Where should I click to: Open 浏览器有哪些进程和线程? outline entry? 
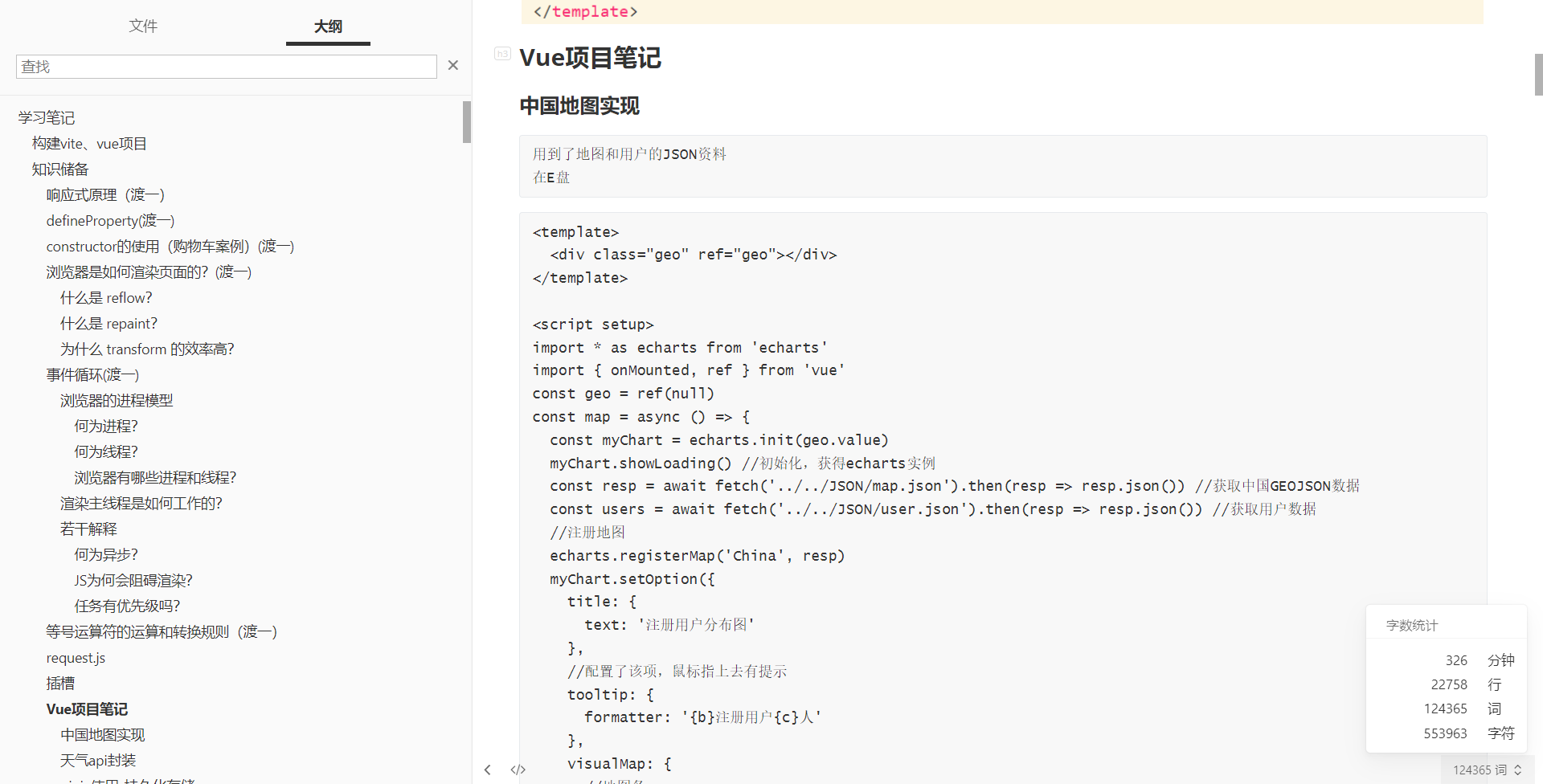point(155,478)
